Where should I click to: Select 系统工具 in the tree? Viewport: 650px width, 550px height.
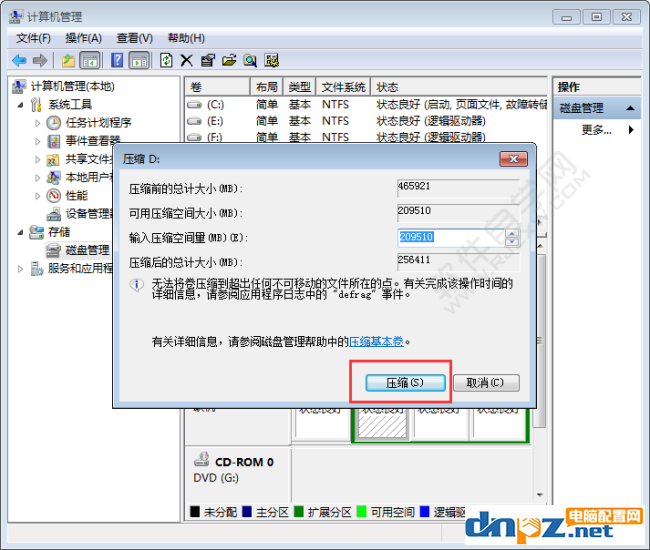point(70,104)
